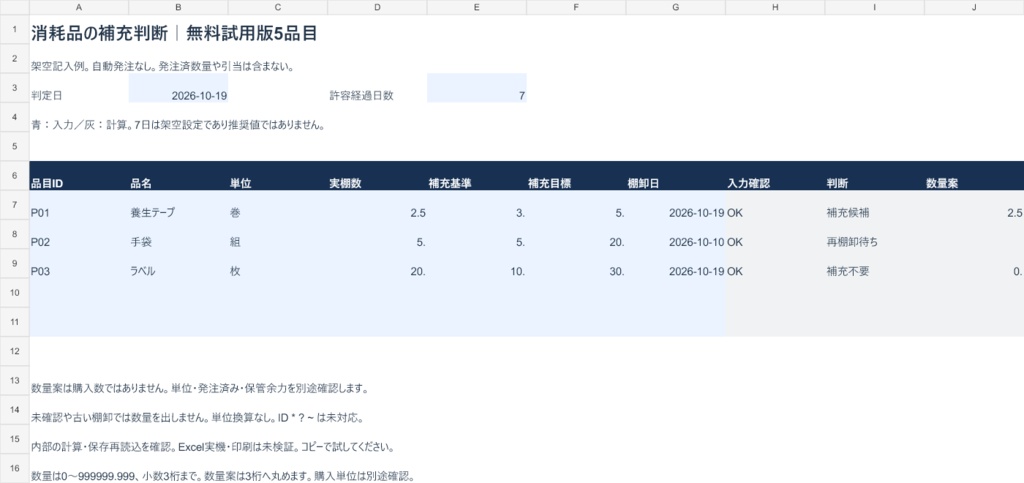The image size is (1024, 483).
Task: Click the 許容経過日数 label
Action: pyautogui.click(x=361, y=95)
